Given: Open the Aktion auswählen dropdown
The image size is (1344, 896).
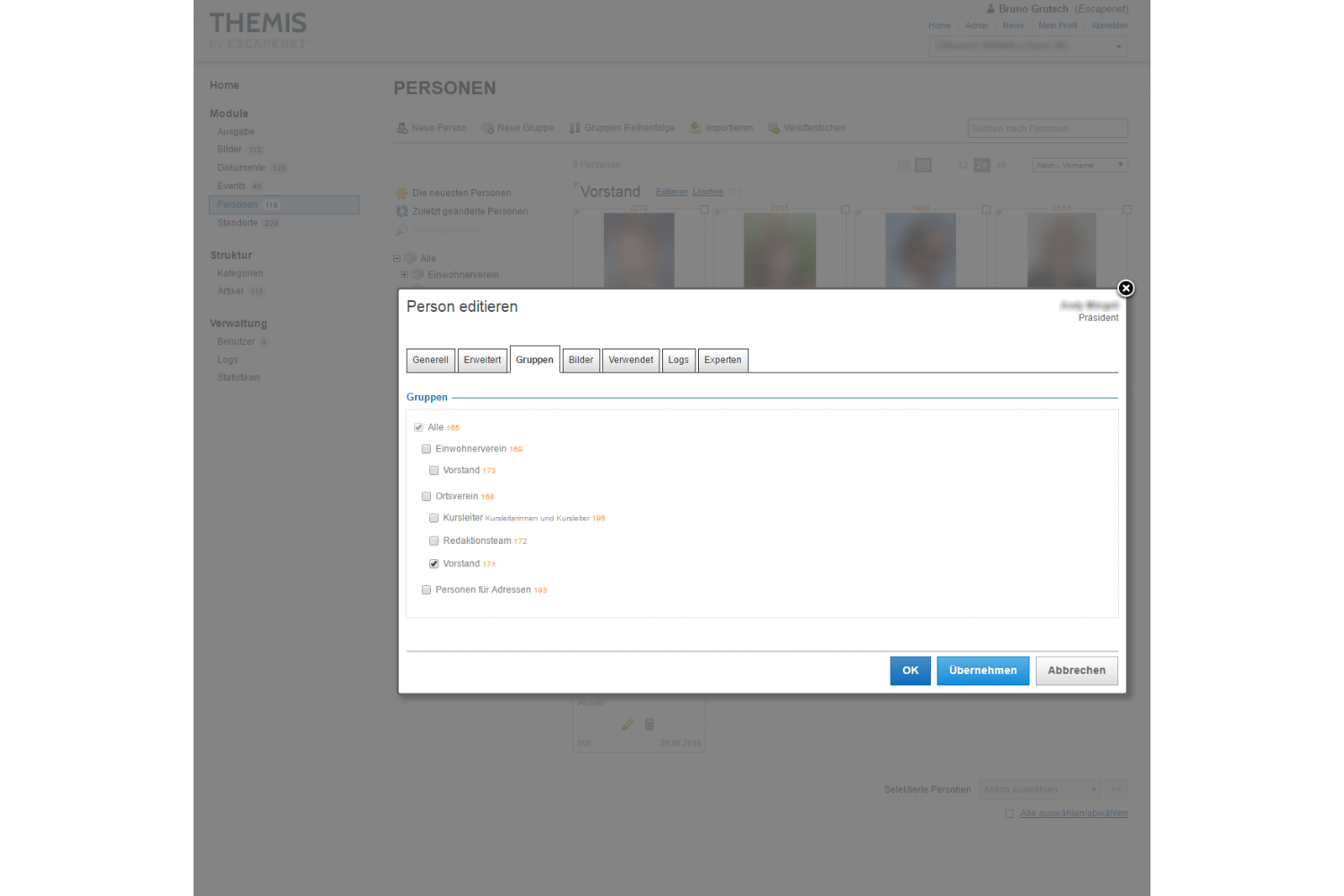Looking at the screenshot, I should tap(1039, 789).
